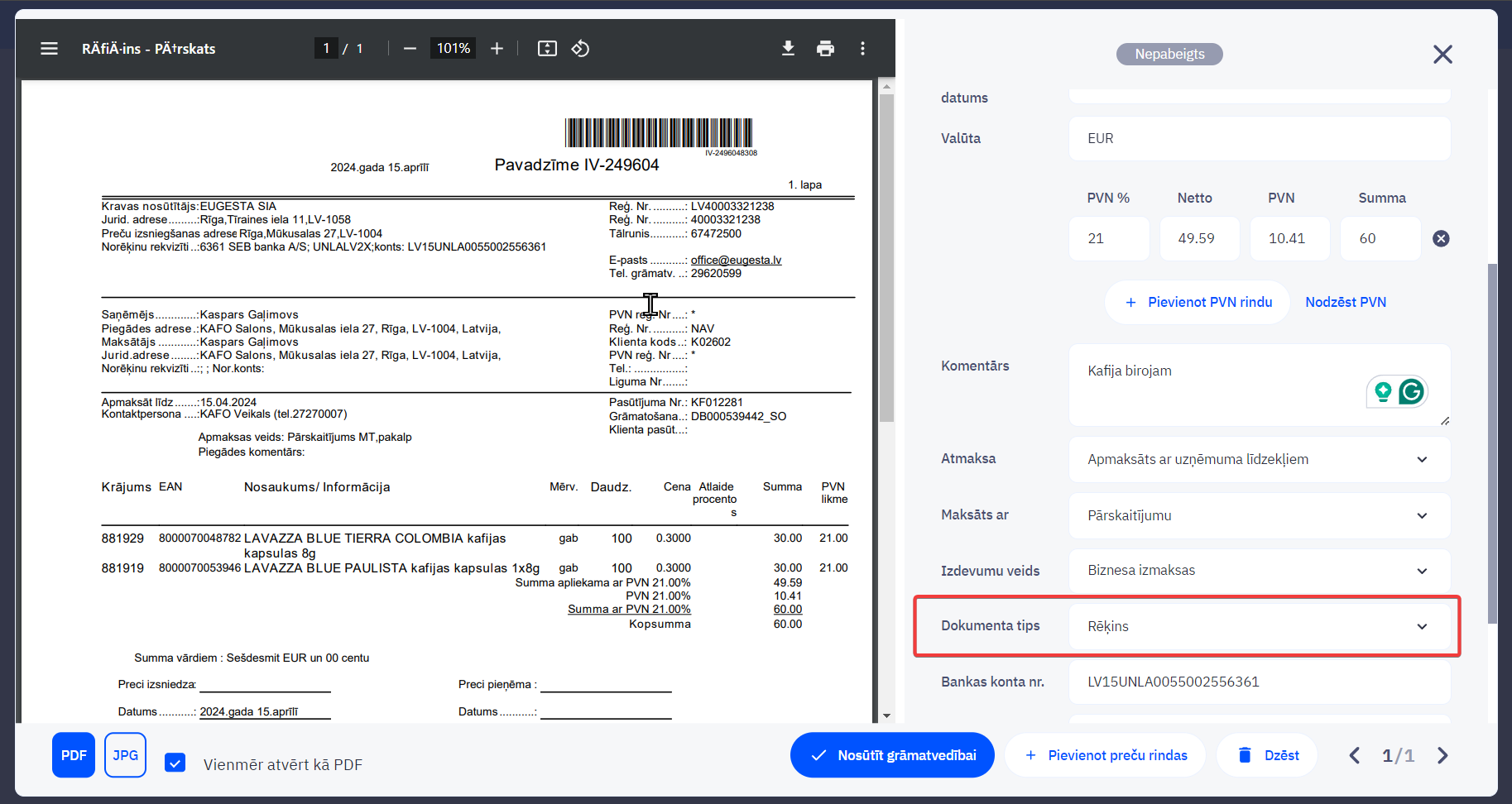Click the Nepabeigts status badge

click(1169, 55)
